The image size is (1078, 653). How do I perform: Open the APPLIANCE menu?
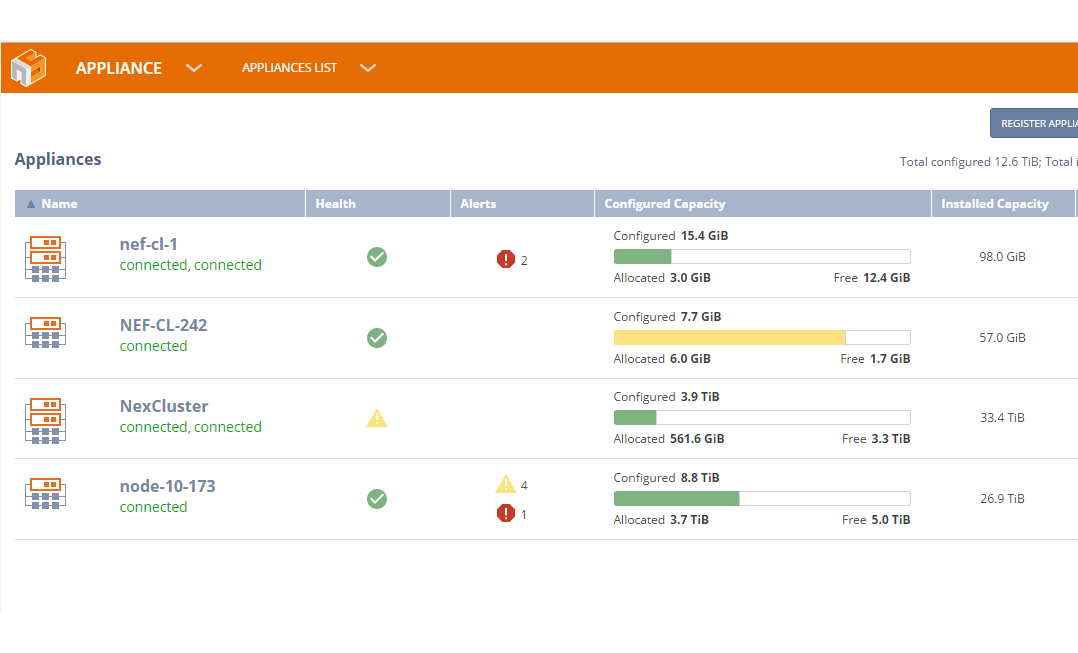118,68
